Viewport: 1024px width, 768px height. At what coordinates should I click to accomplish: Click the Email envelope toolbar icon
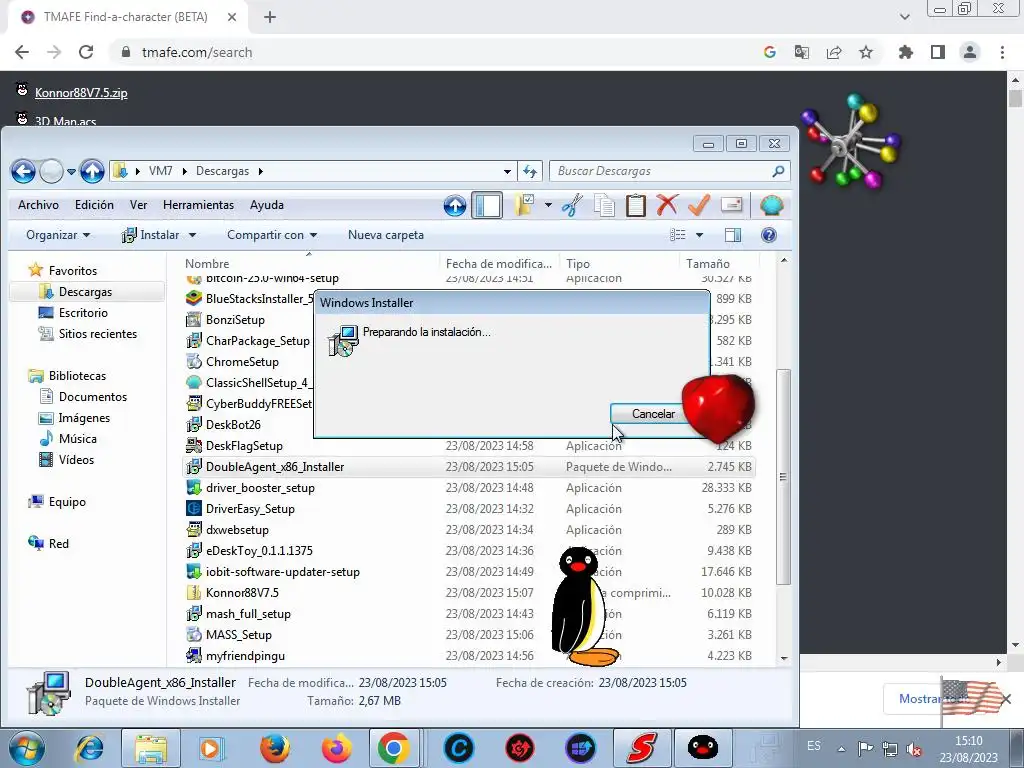click(731, 205)
